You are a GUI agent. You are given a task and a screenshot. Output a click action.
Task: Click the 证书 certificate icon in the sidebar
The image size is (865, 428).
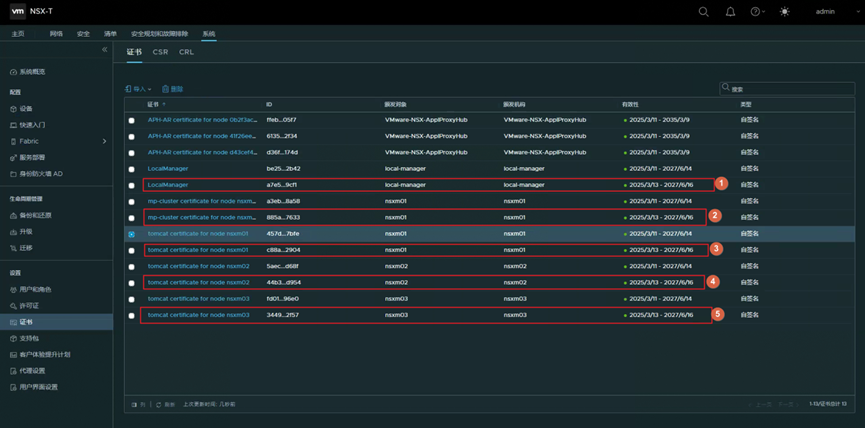14,322
